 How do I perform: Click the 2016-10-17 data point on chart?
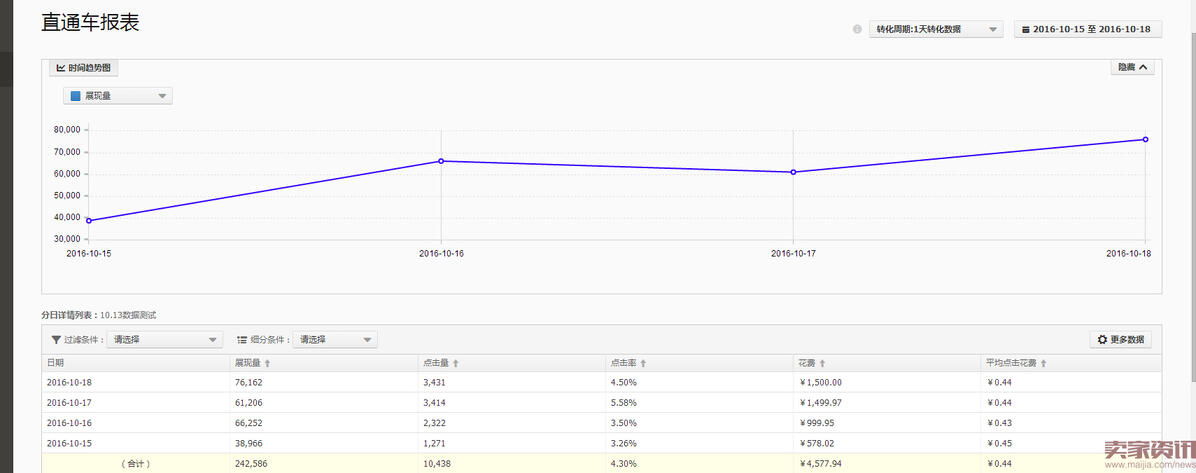tap(793, 172)
